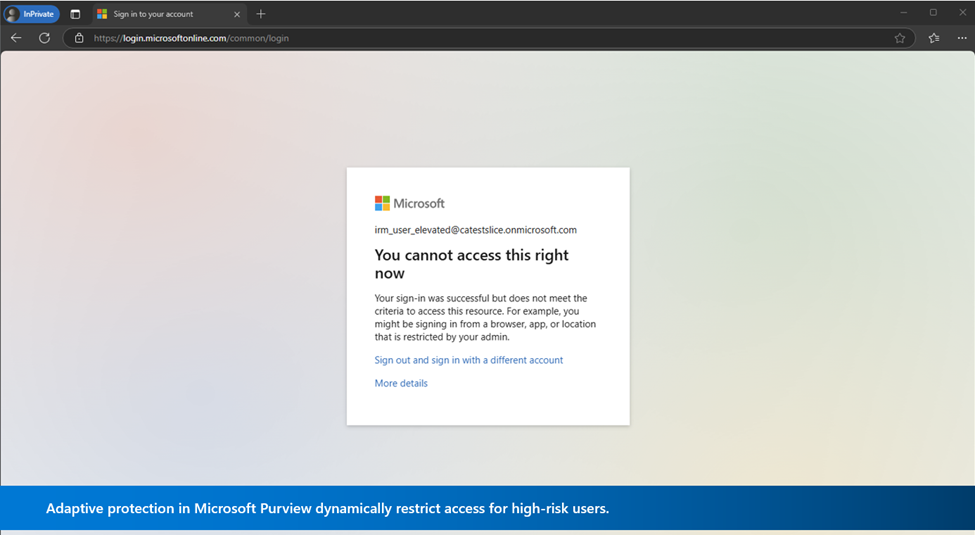The width and height of the screenshot is (975, 535).
Task: Click the Microsoft logo in the dialog
Action: [410, 203]
